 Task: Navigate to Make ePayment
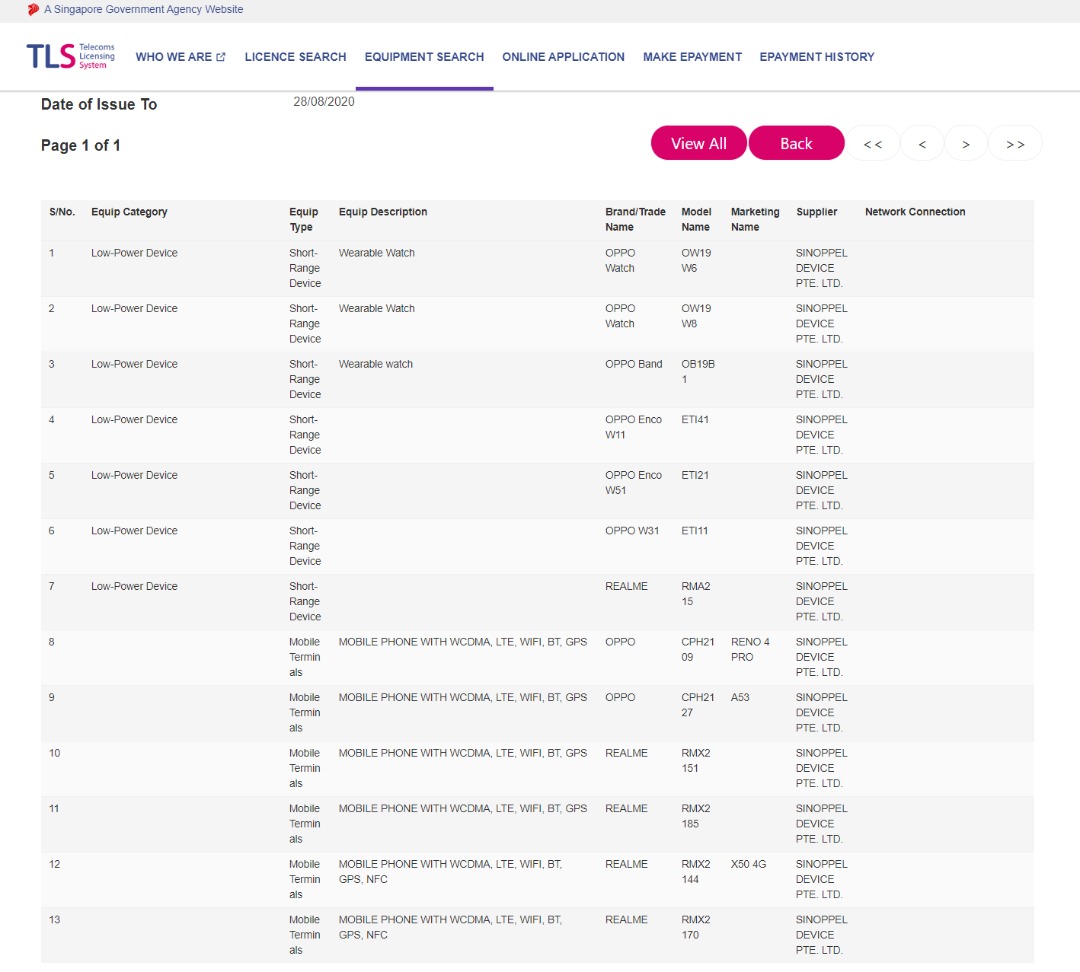pos(692,57)
